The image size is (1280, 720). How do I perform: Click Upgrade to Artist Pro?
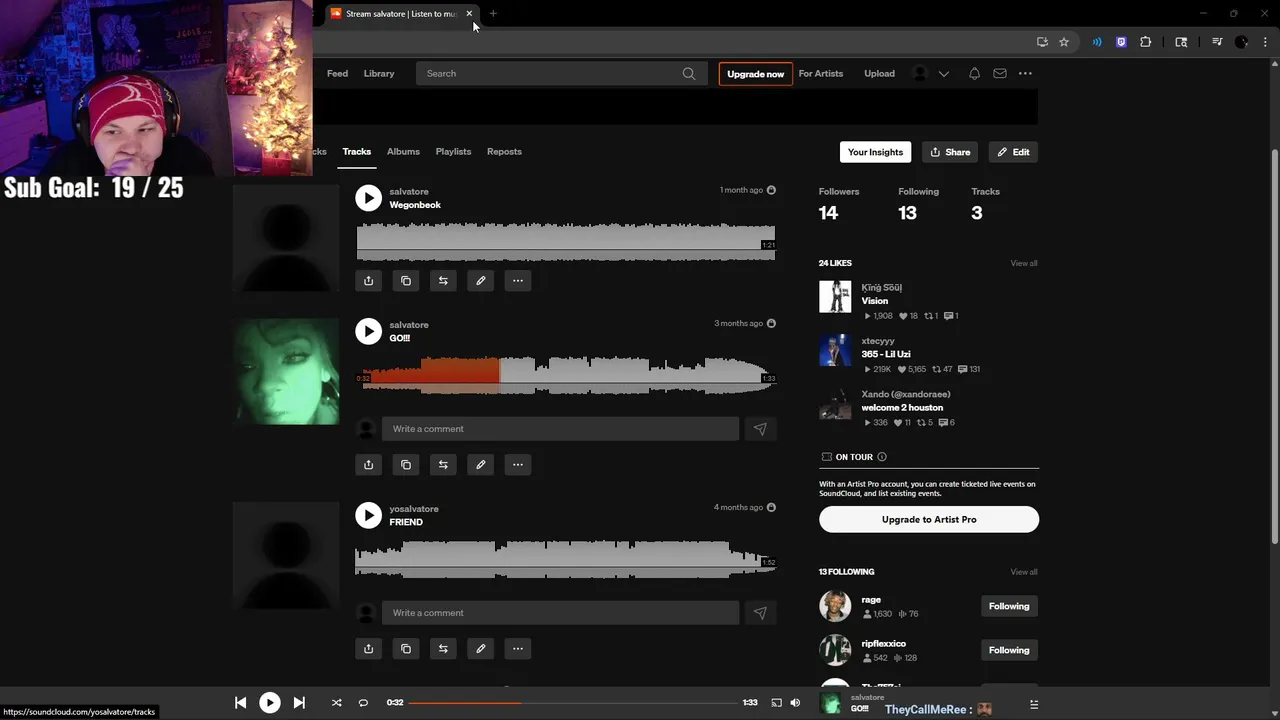click(929, 520)
